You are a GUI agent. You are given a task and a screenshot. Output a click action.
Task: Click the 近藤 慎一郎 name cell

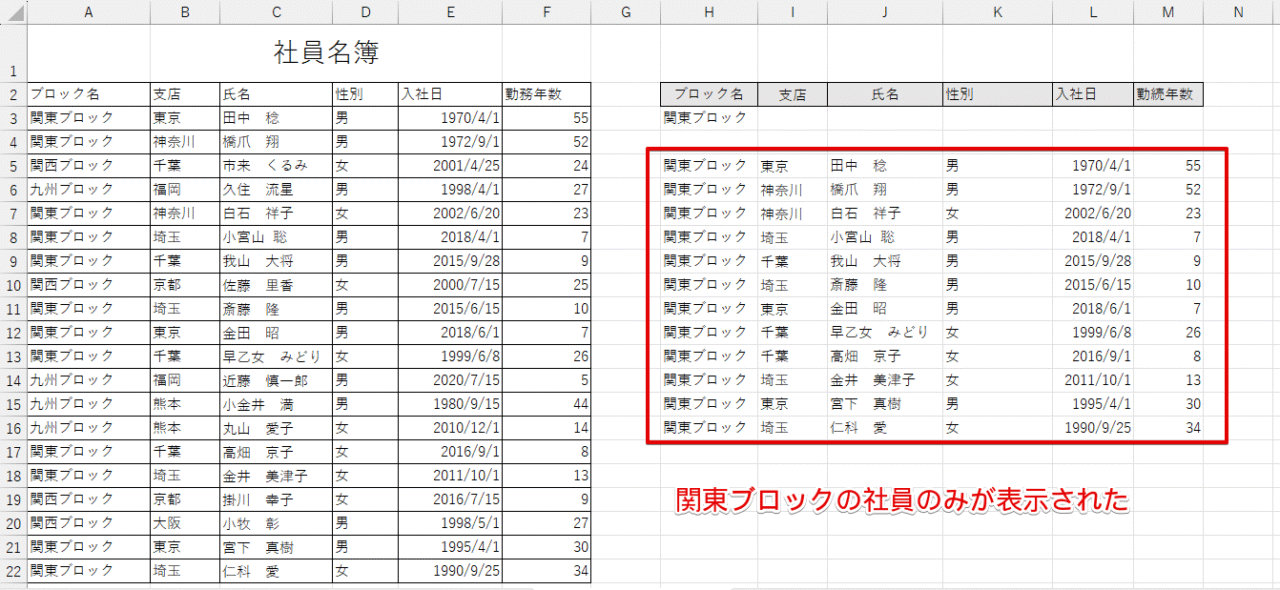click(276, 381)
